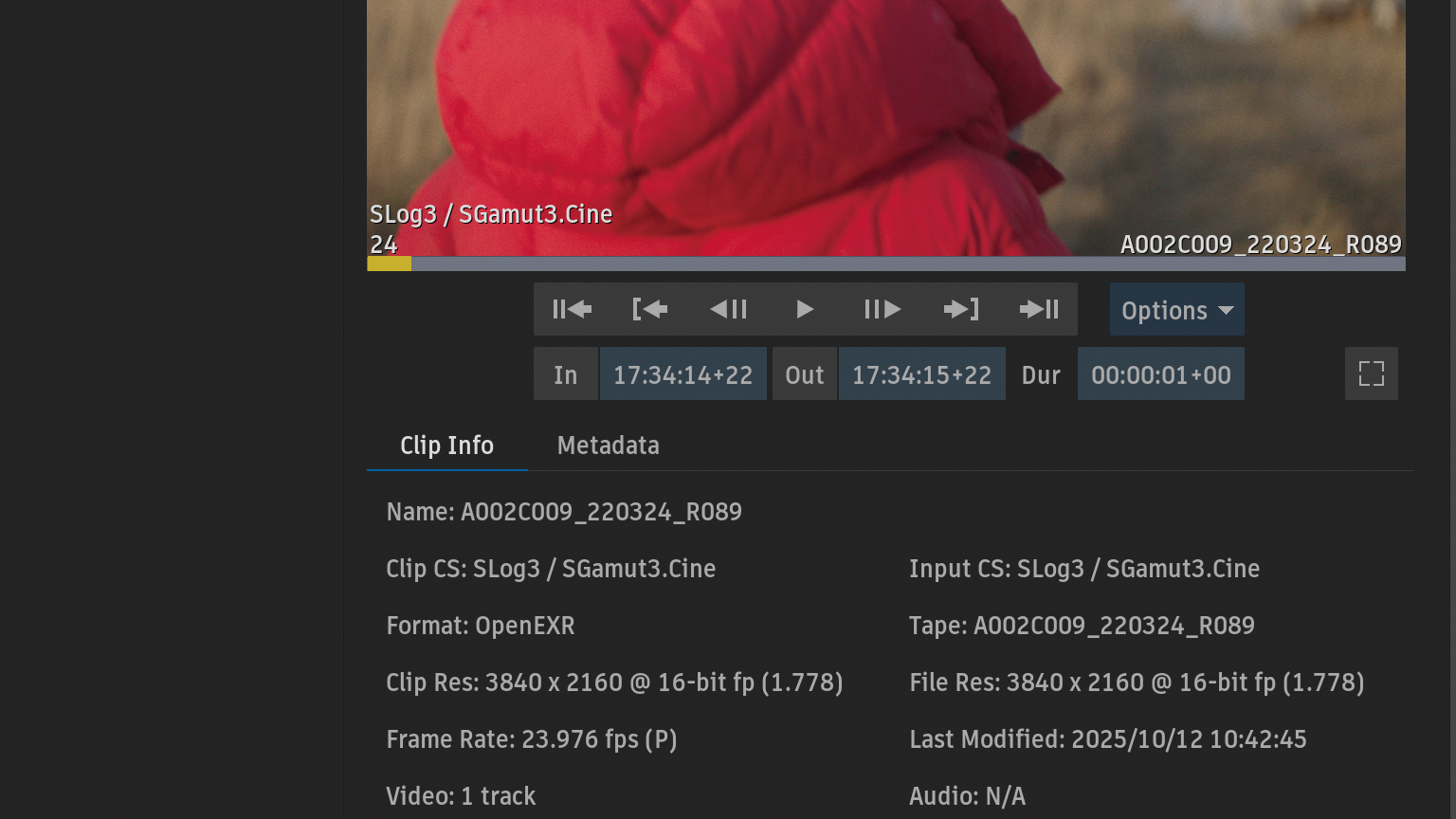Image resolution: width=1456 pixels, height=819 pixels.
Task: Go to the Out point marker
Action: click(961, 309)
